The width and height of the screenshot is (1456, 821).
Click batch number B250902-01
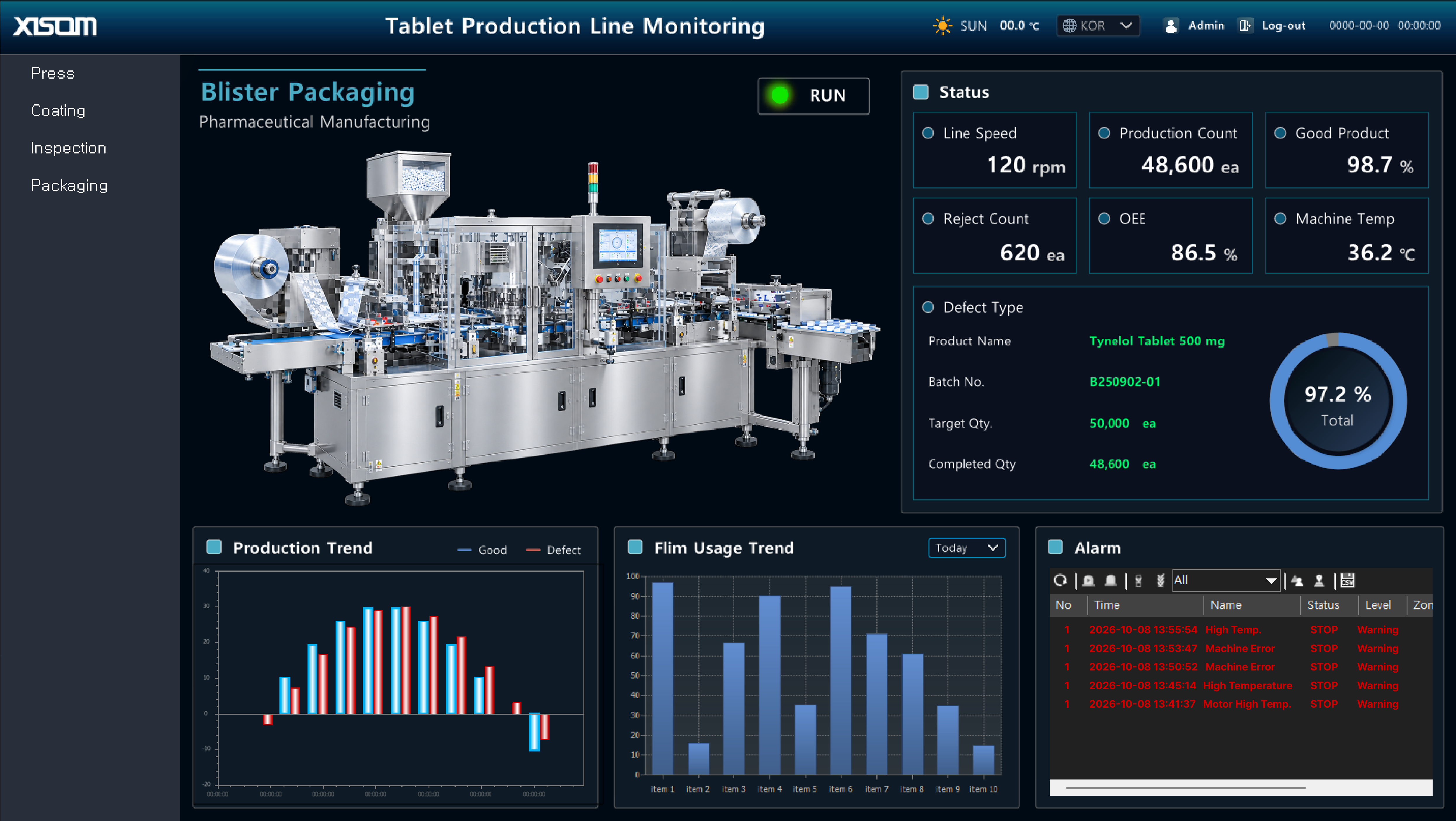click(1125, 382)
